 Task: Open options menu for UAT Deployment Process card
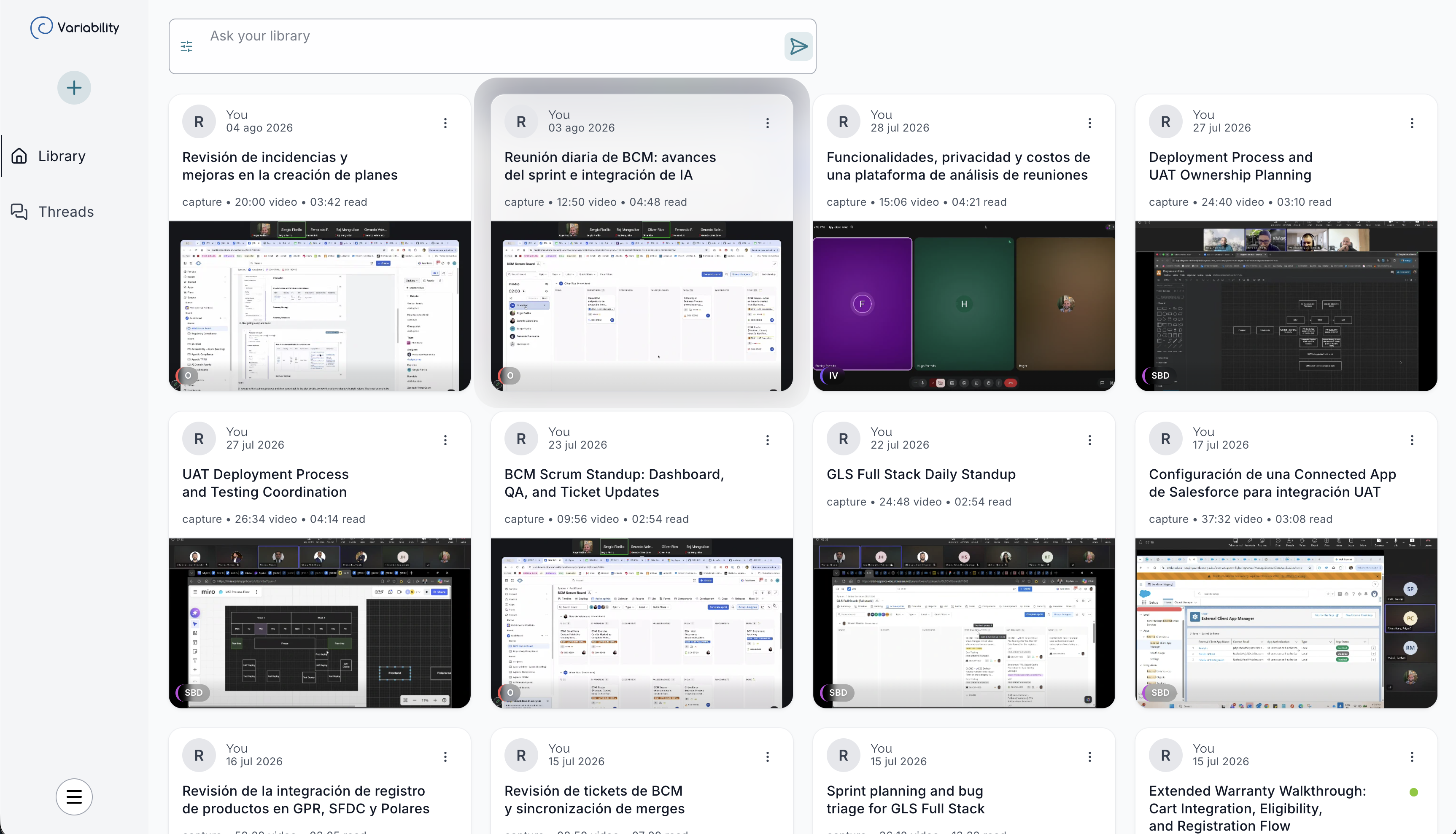(x=445, y=440)
